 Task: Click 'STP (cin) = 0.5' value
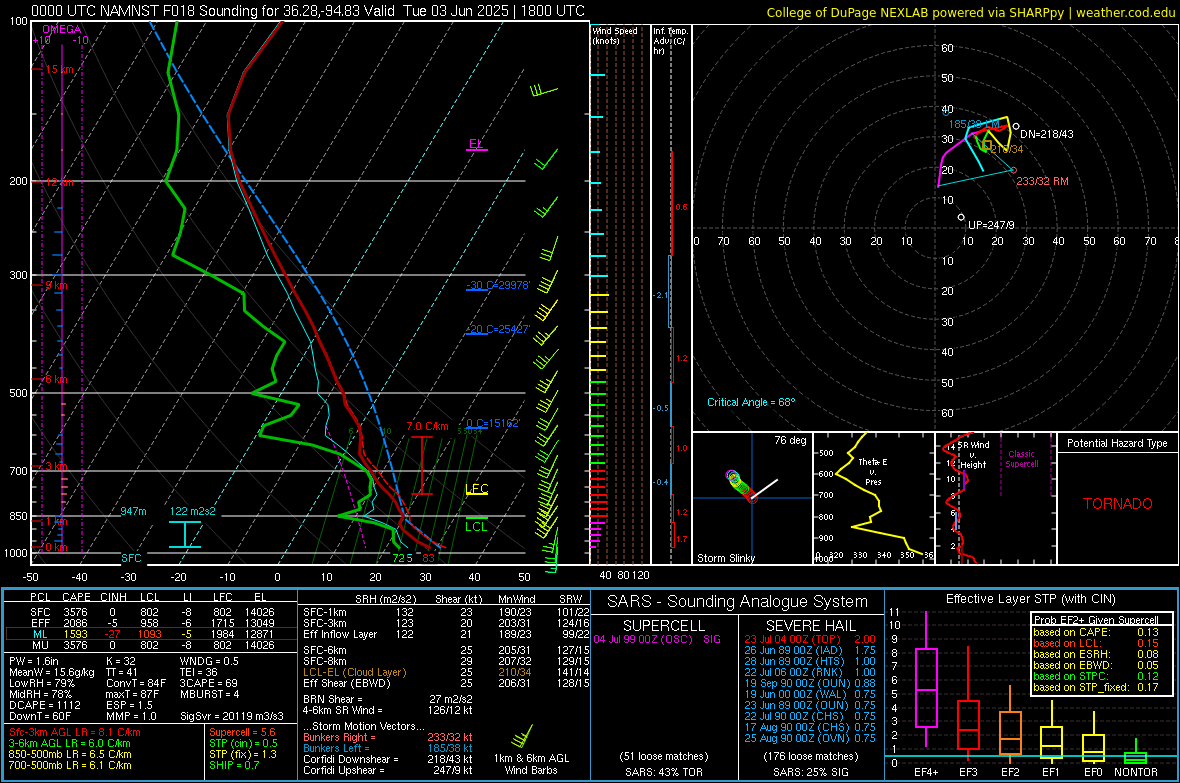coord(243,743)
